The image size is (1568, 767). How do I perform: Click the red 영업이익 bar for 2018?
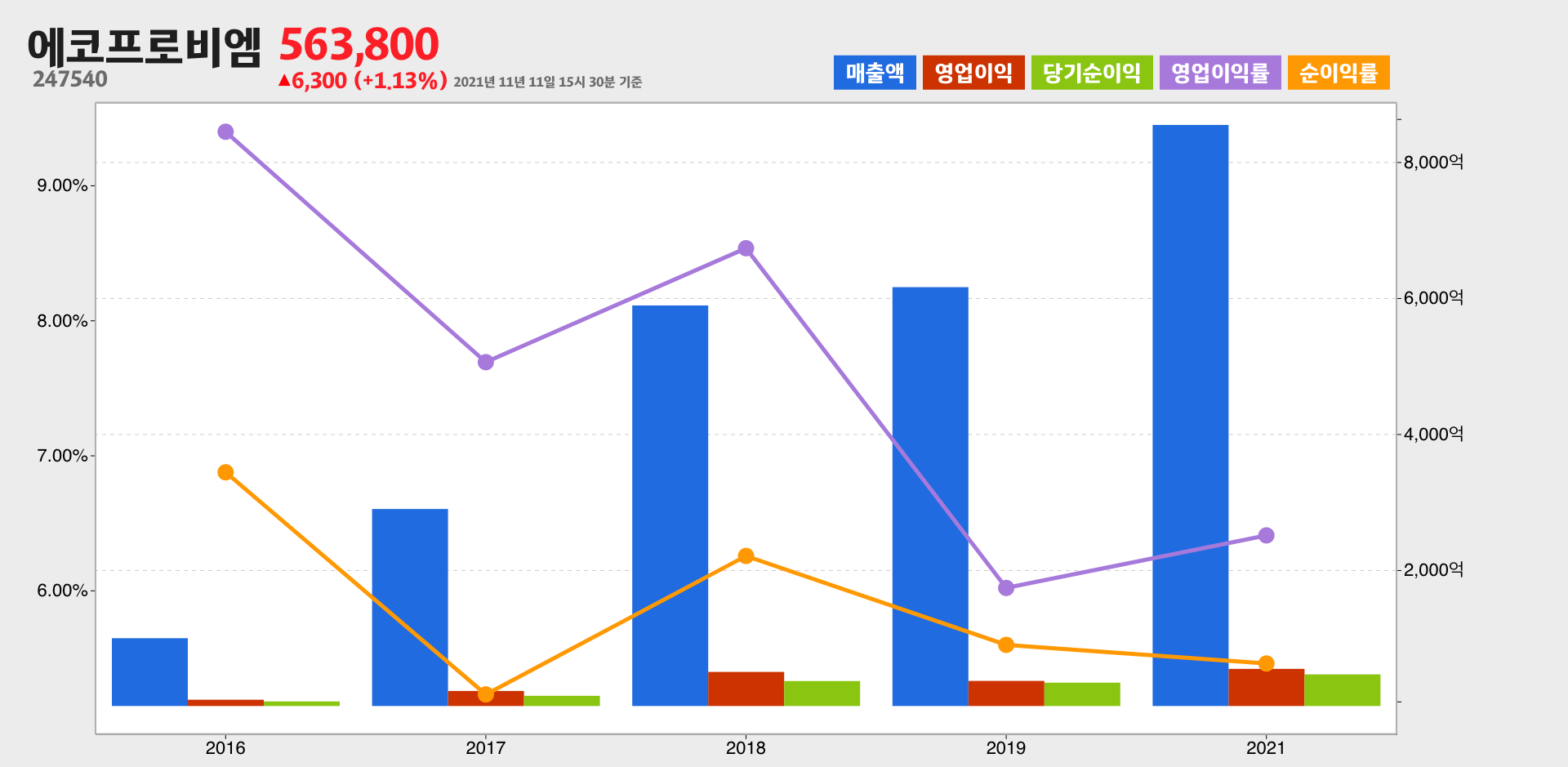[746, 689]
